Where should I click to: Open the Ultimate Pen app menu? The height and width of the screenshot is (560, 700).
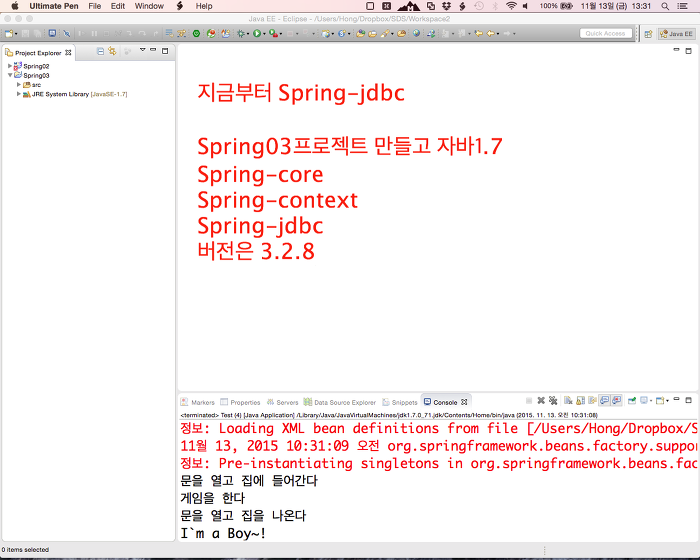tap(54, 6)
